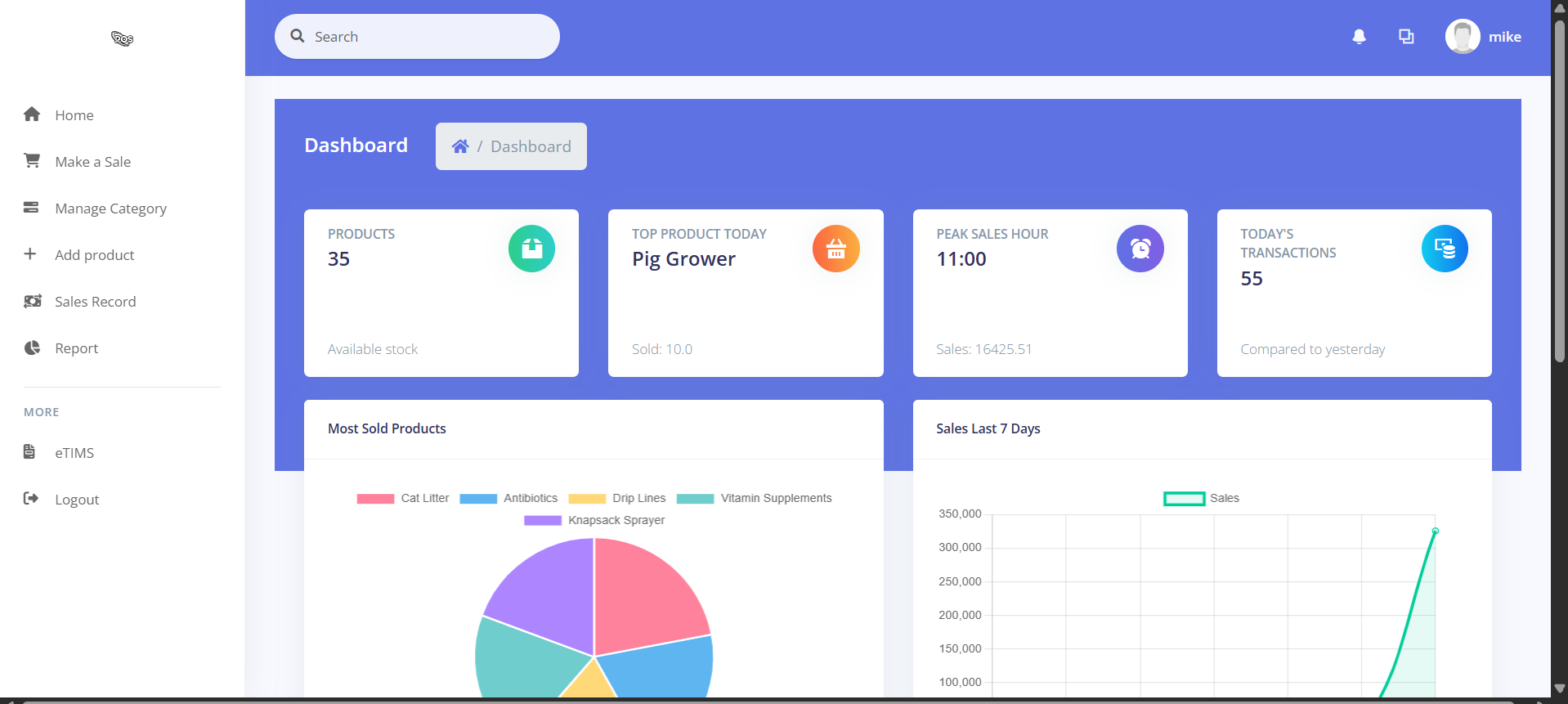Click the "Pig Grower" top product name
Screen dimensions: 1568x704
coord(683,259)
